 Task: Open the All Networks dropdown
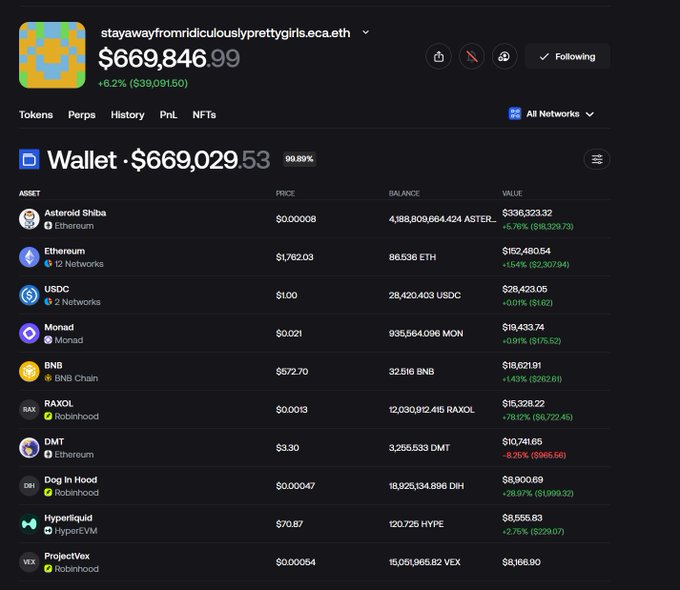pyautogui.click(x=551, y=114)
